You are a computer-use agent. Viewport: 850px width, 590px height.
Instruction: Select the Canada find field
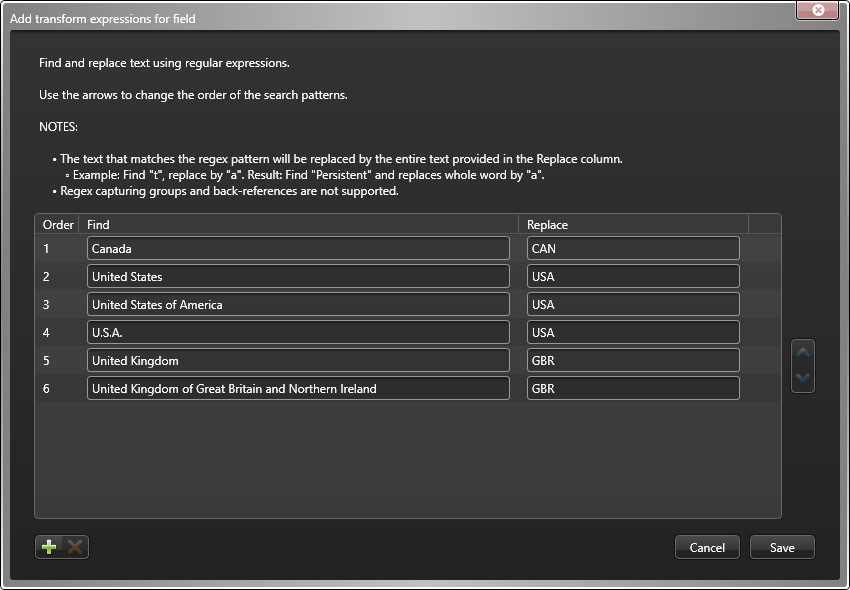(297, 248)
